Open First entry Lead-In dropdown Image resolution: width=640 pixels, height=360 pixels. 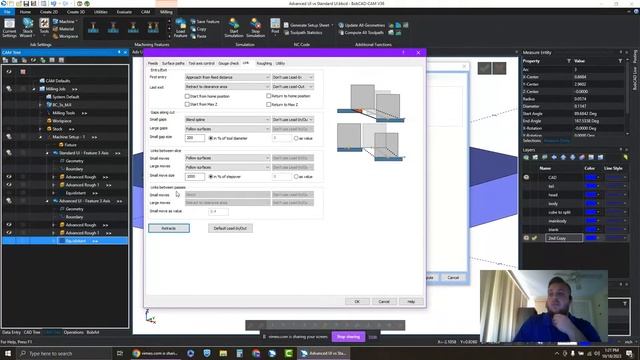293,77
